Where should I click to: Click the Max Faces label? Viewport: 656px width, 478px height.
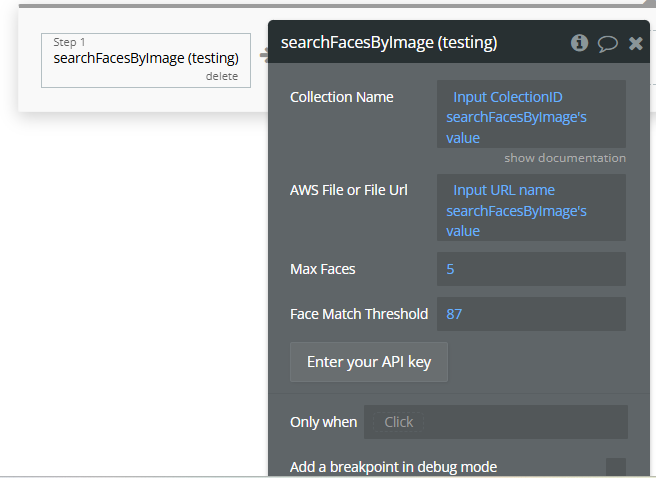click(323, 269)
